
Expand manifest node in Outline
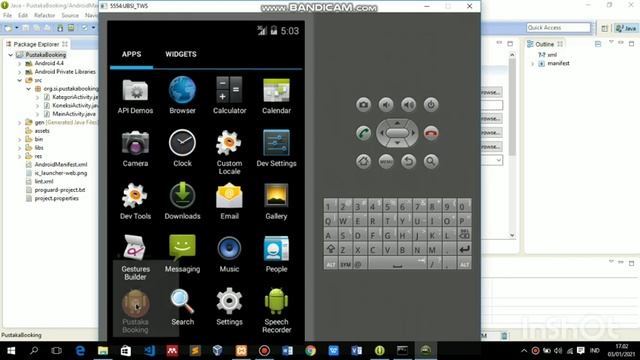[x=532, y=64]
